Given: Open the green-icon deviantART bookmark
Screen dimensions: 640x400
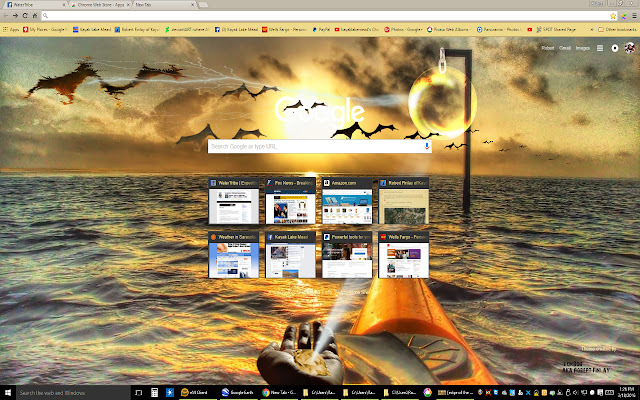Looking at the screenshot, I should point(187,29).
